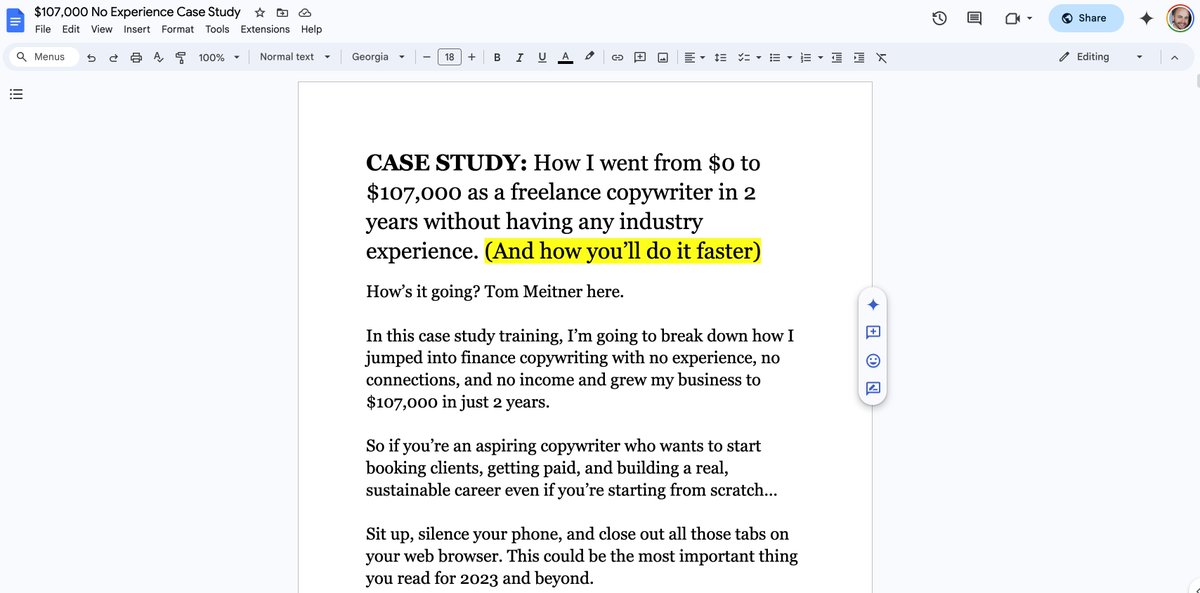Open the comments panel icon
This screenshot has height=593, width=1200.
pyautogui.click(x=974, y=18)
